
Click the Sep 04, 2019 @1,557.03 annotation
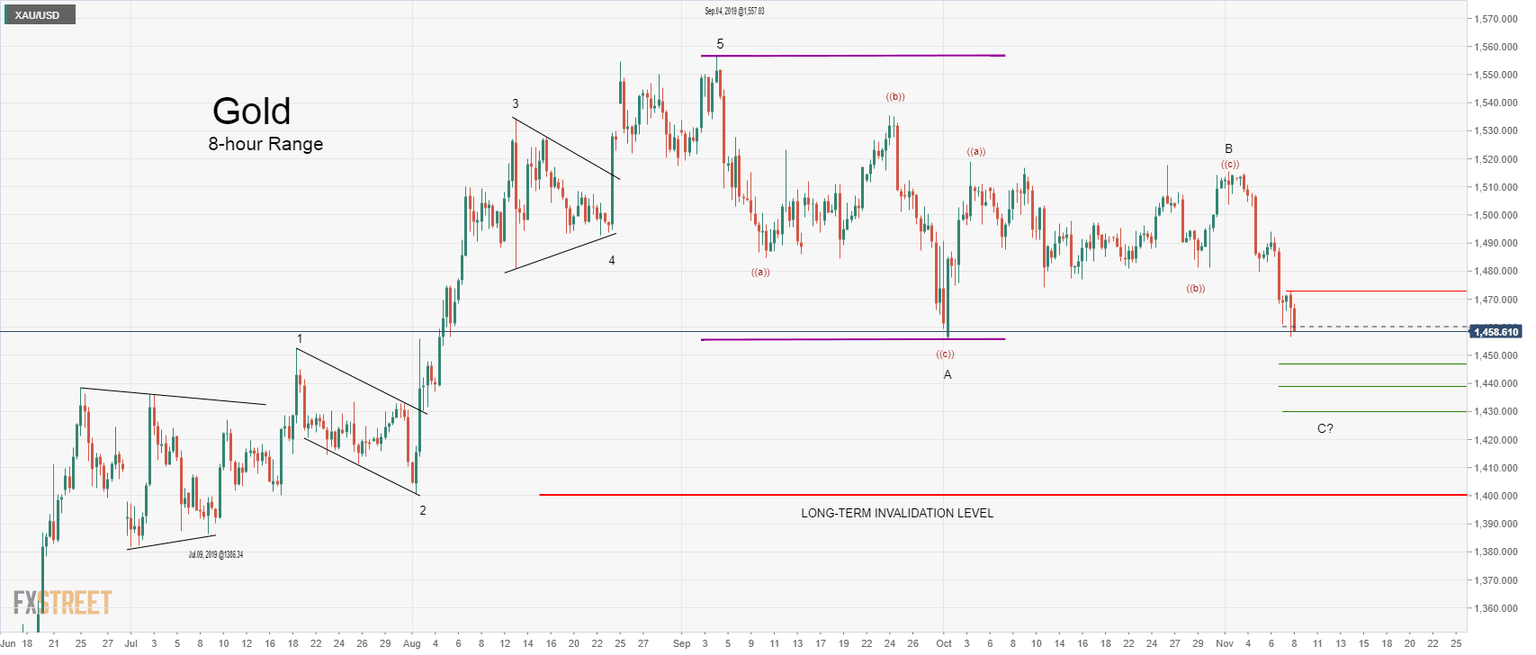pos(737,10)
